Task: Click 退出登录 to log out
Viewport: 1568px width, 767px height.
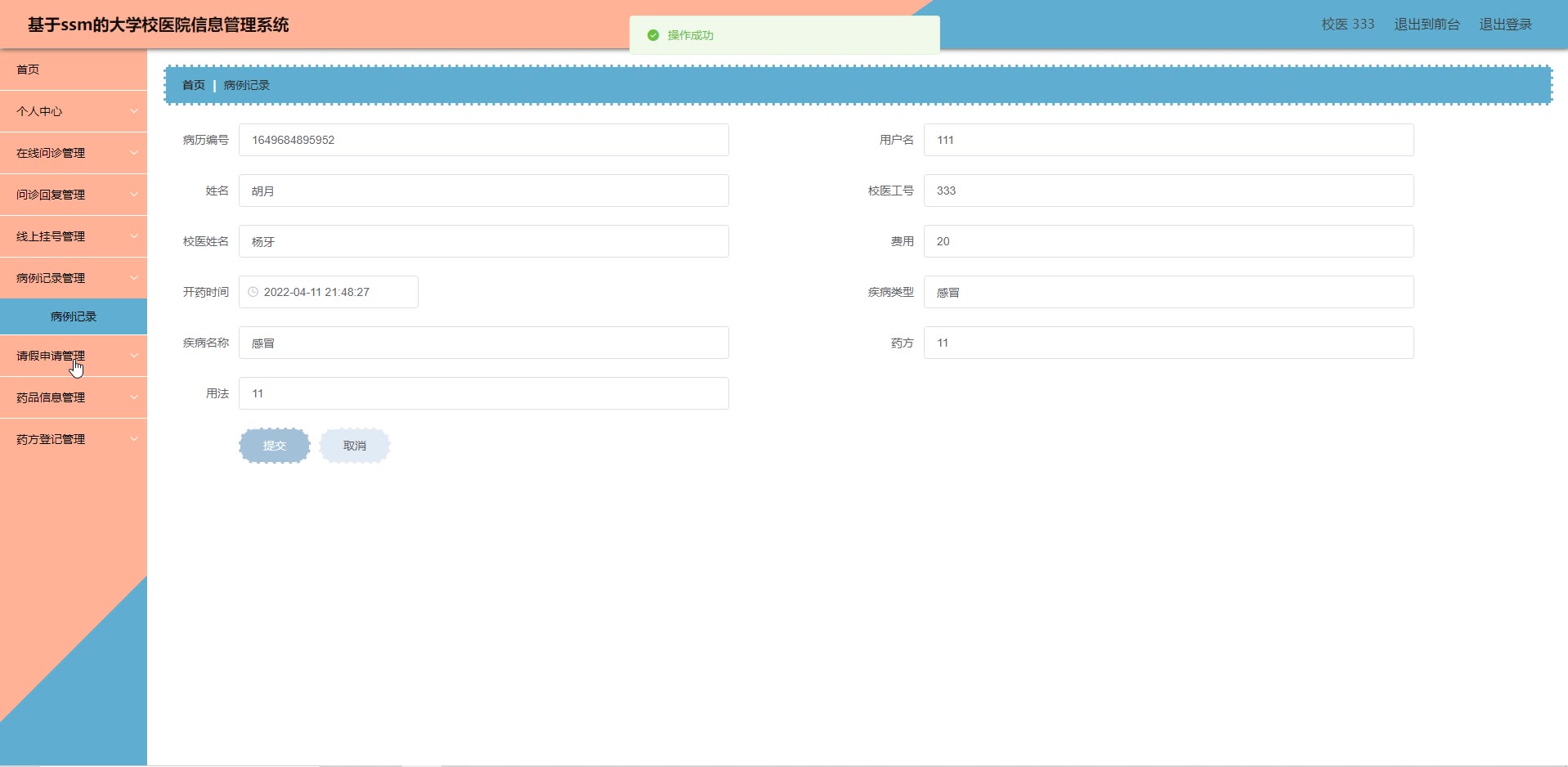Action: coord(1505,25)
